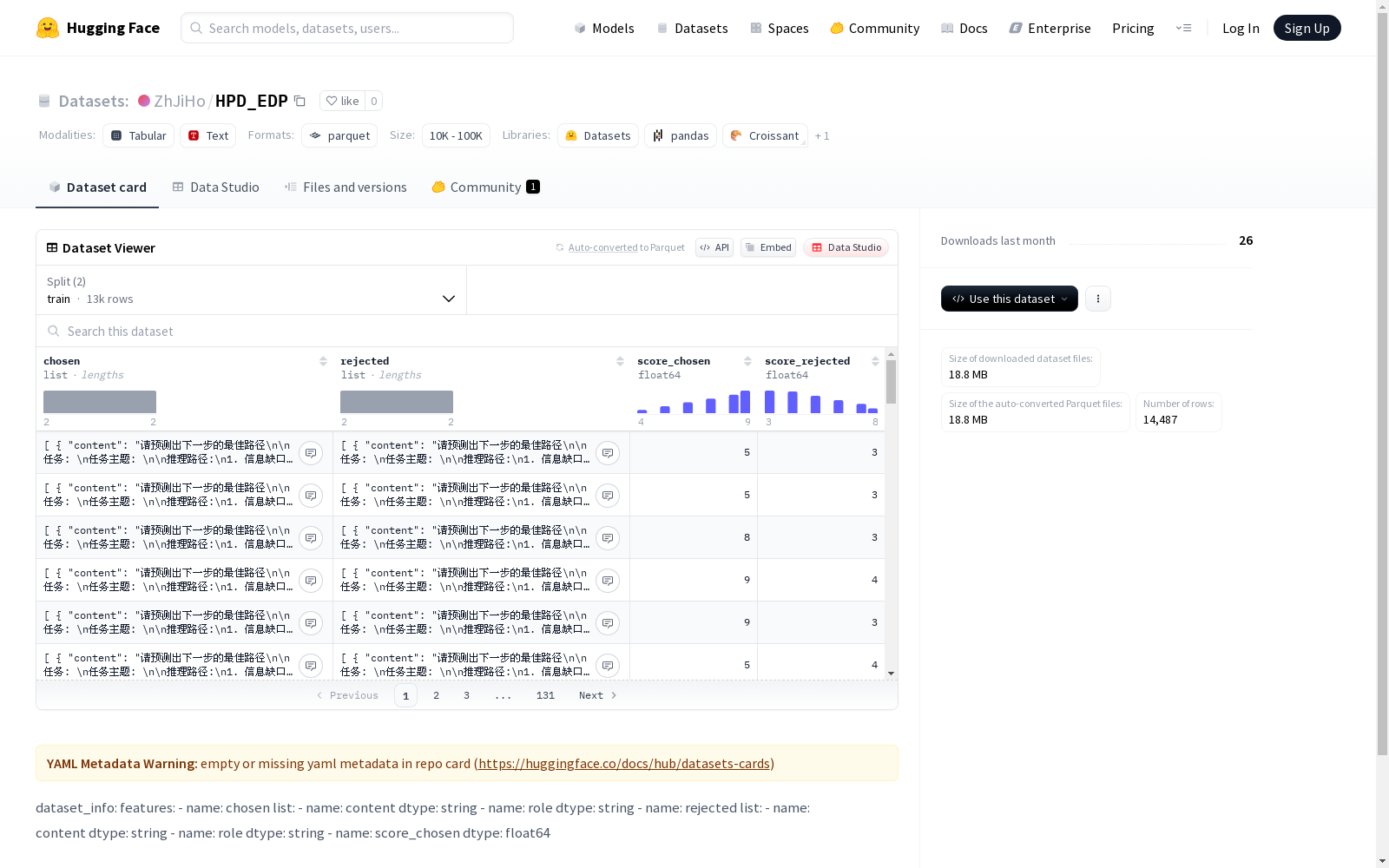Expand chat preview in first rejected row

click(x=608, y=453)
